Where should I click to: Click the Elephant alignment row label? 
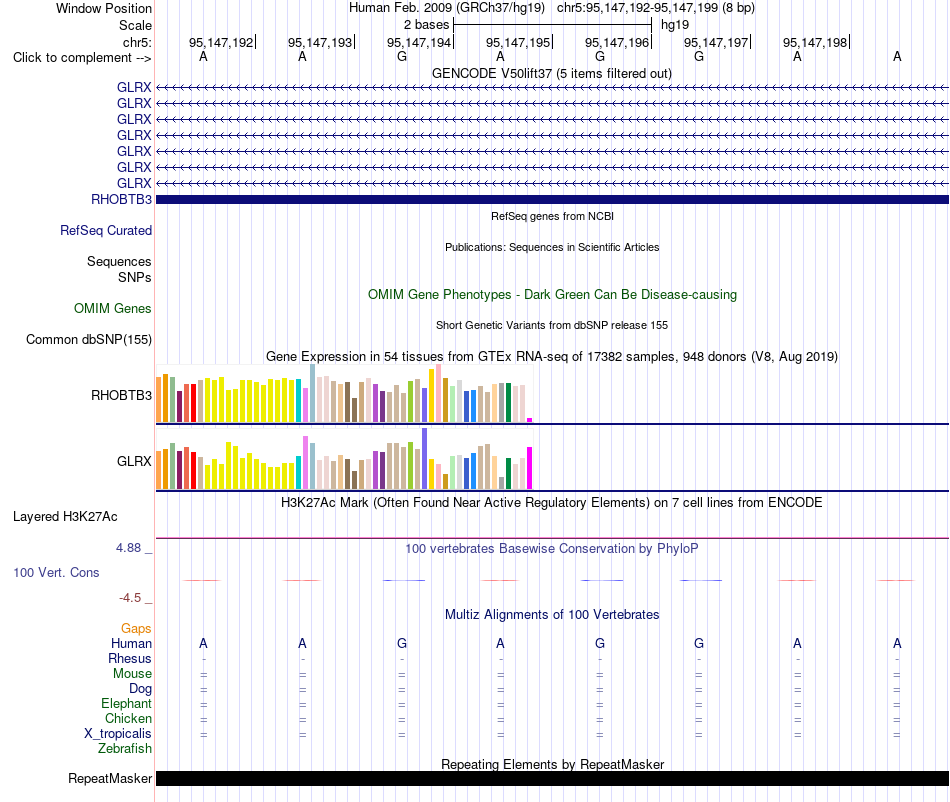pyautogui.click(x=126, y=703)
